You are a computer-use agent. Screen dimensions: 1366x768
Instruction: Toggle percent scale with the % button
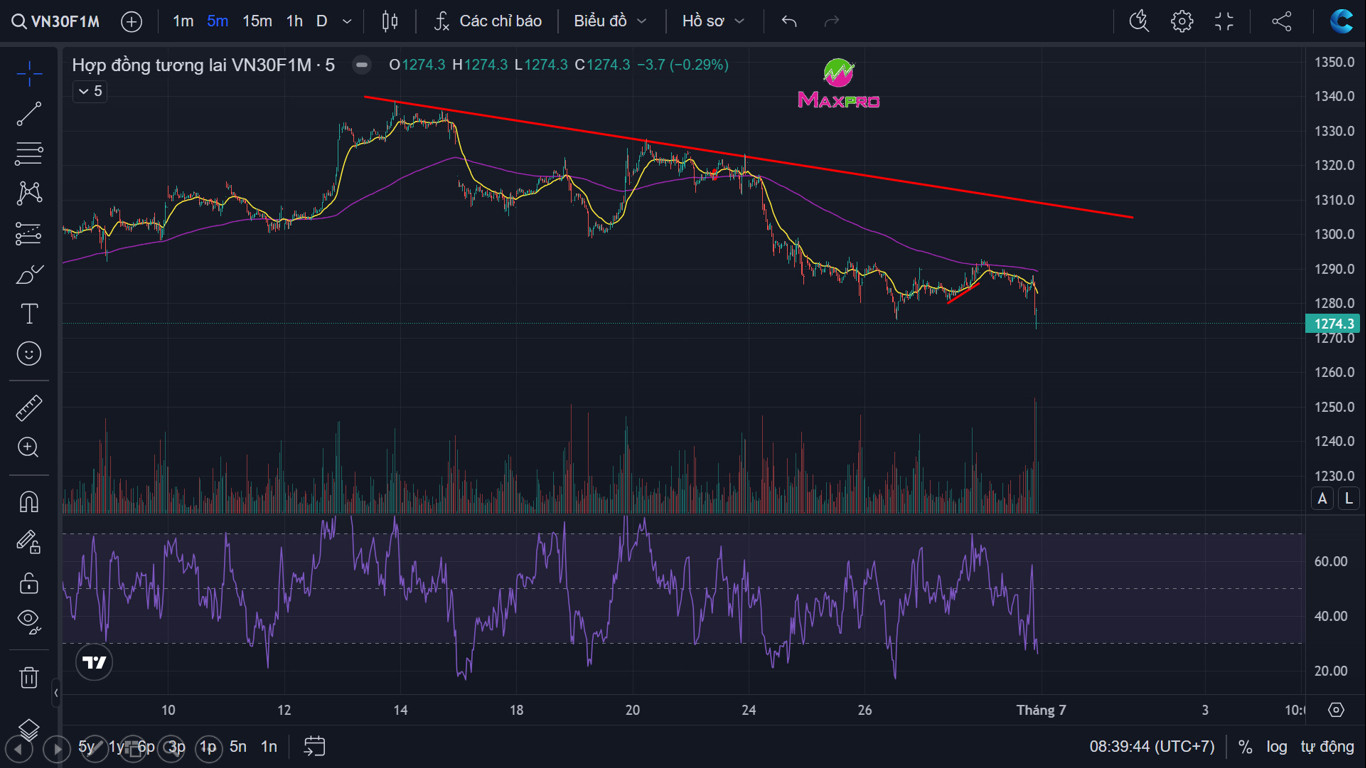pos(1245,746)
